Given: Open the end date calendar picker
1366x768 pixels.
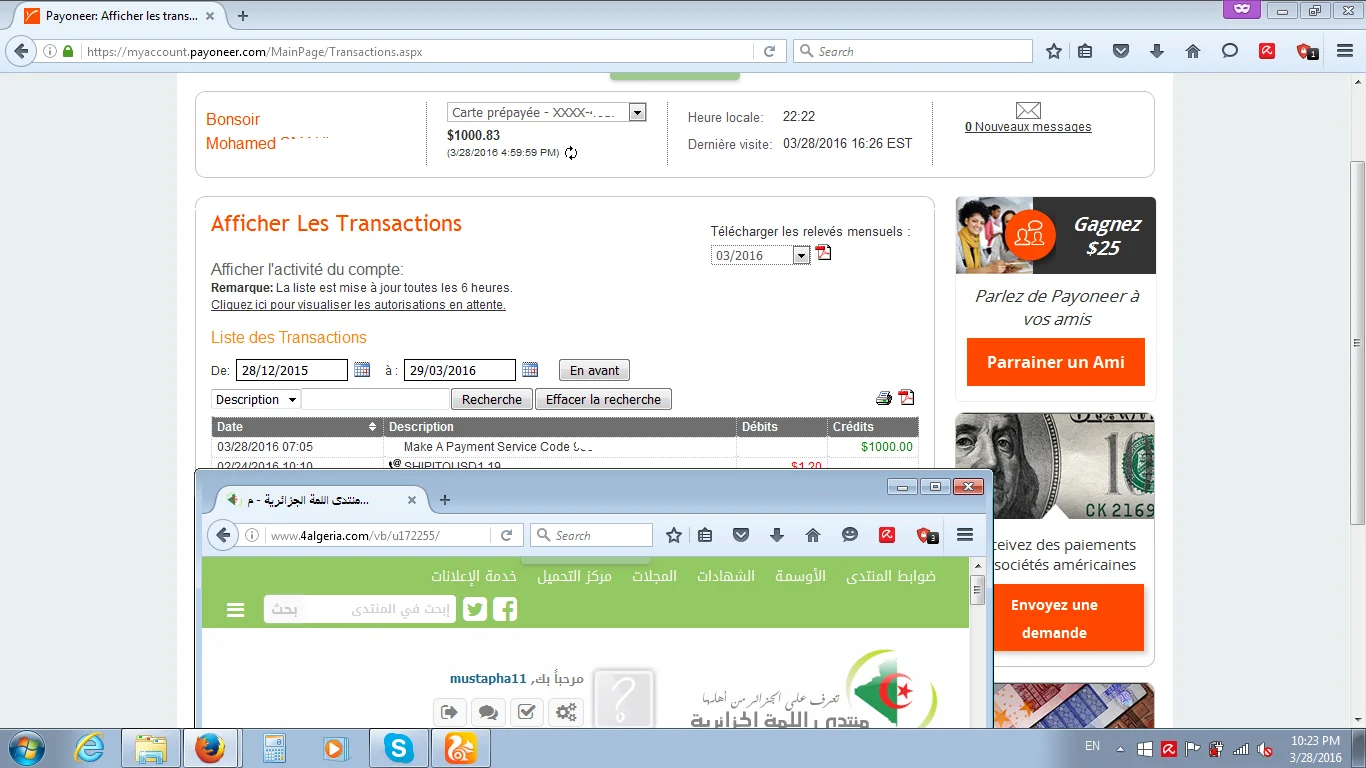Looking at the screenshot, I should tap(530, 370).
